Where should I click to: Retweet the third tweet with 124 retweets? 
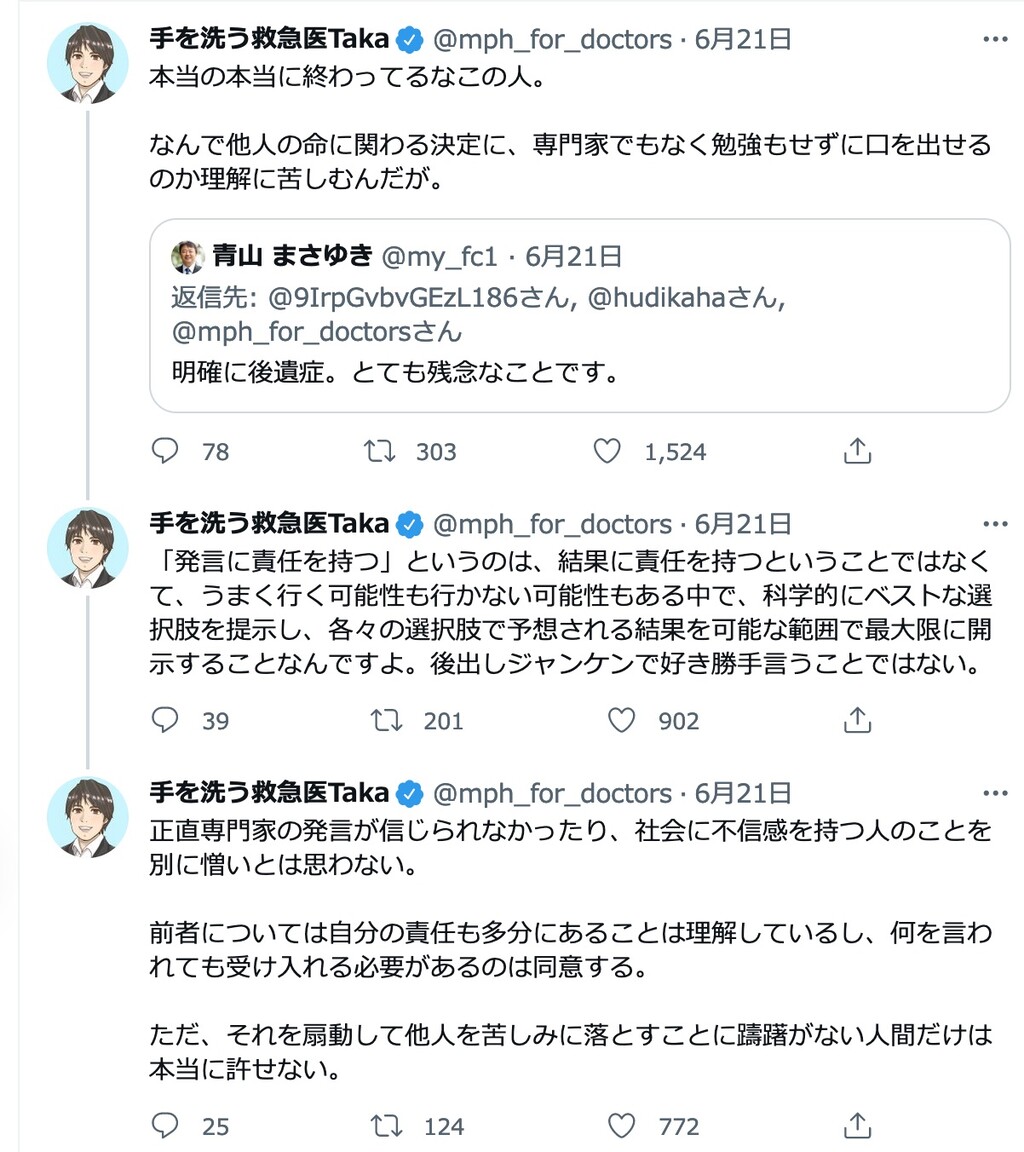pos(381,1126)
